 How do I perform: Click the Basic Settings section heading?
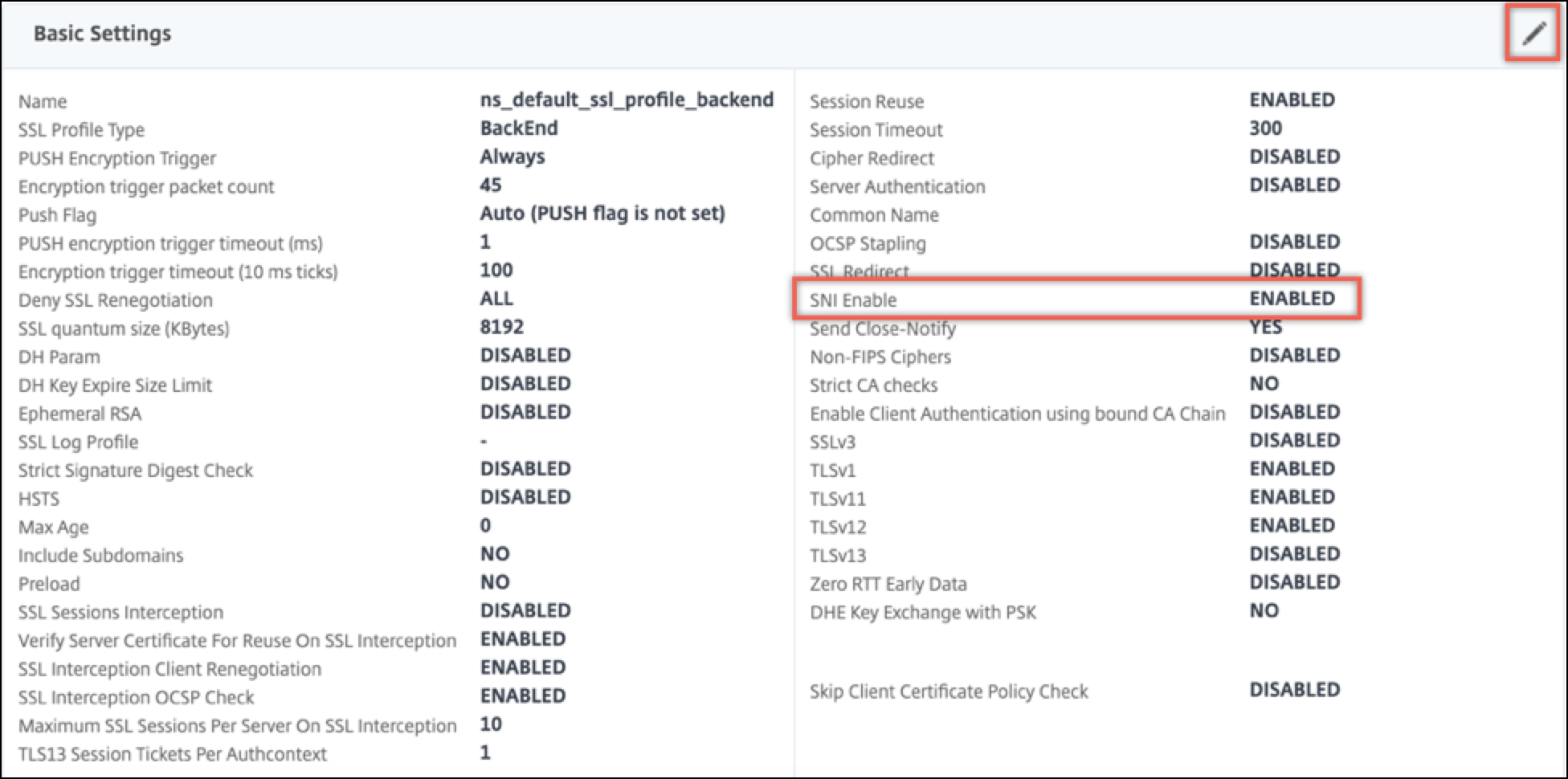[x=102, y=34]
